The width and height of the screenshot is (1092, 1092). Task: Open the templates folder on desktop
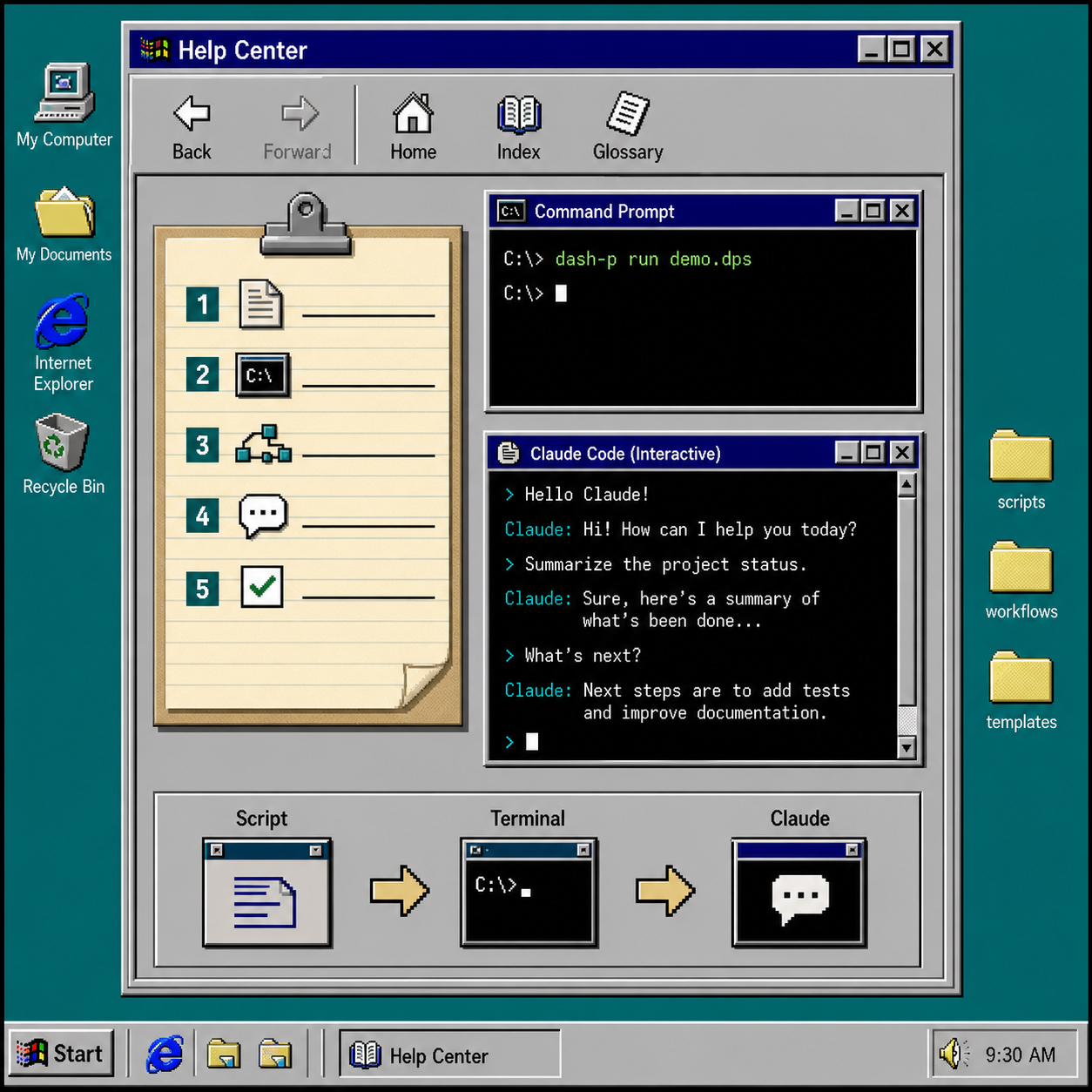[x=1021, y=691]
